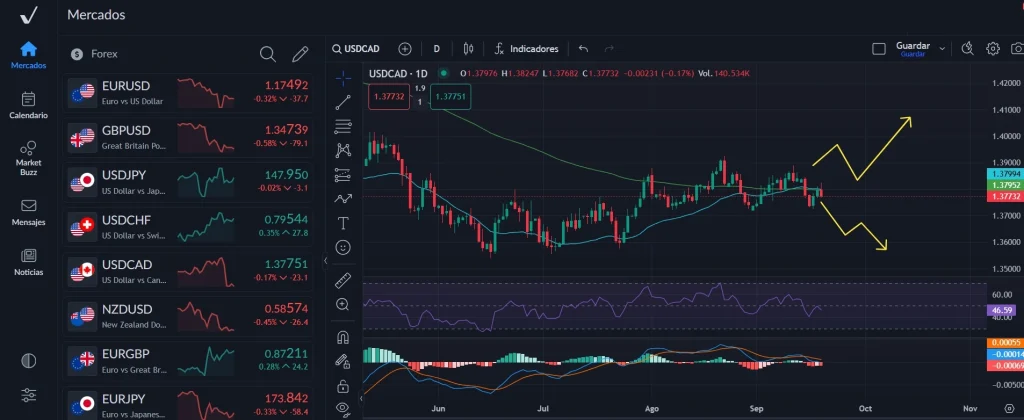Choose the ruler measure tool
This screenshot has height=420, width=1024.
click(x=343, y=279)
